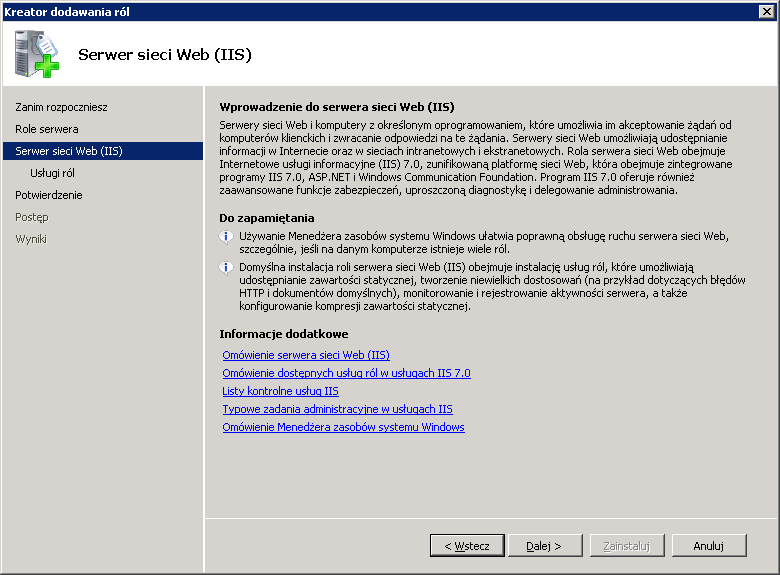
Task: Close the Kreator dodawania ról window
Action: [x=767, y=11]
